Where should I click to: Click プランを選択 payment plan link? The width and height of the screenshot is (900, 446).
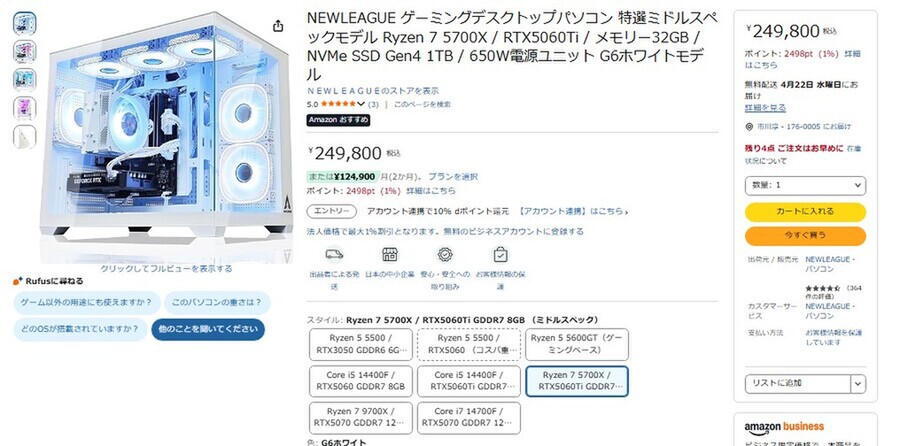coord(453,177)
